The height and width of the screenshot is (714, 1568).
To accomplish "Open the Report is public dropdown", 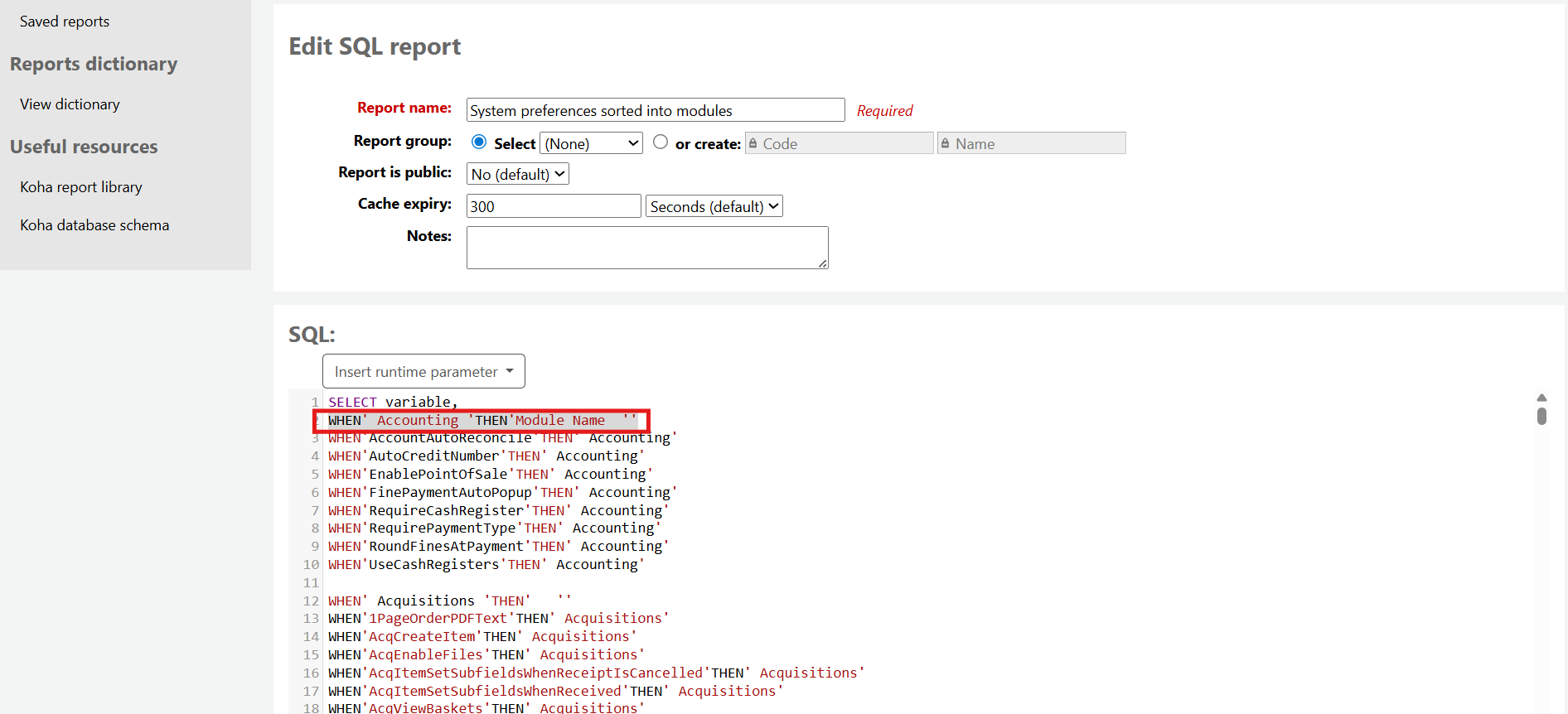I will tap(517, 174).
